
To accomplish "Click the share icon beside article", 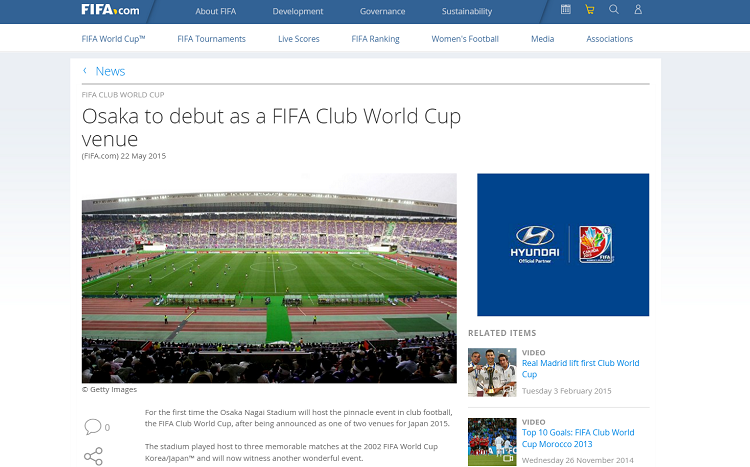I will click(93, 456).
